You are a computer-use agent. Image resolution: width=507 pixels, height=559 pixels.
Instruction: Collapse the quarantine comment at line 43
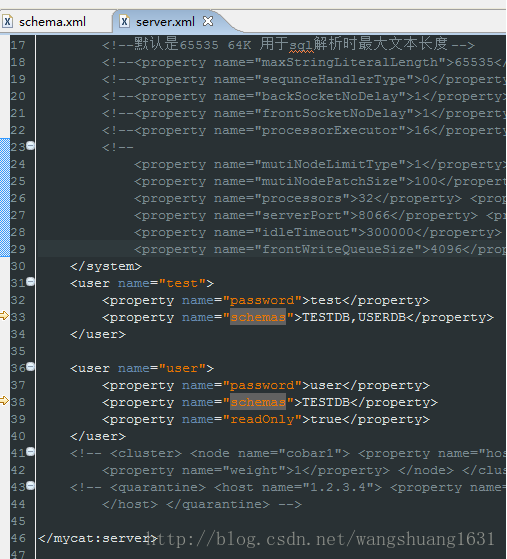pyautogui.click(x=31, y=486)
